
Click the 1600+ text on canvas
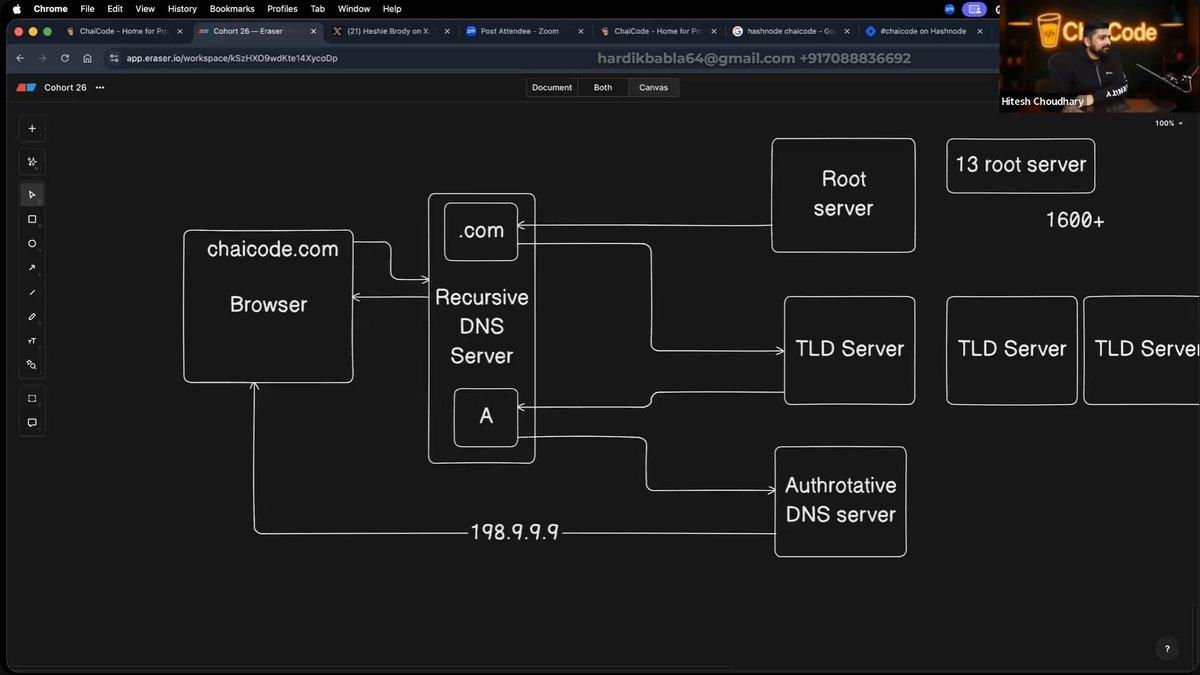[x=1075, y=220]
